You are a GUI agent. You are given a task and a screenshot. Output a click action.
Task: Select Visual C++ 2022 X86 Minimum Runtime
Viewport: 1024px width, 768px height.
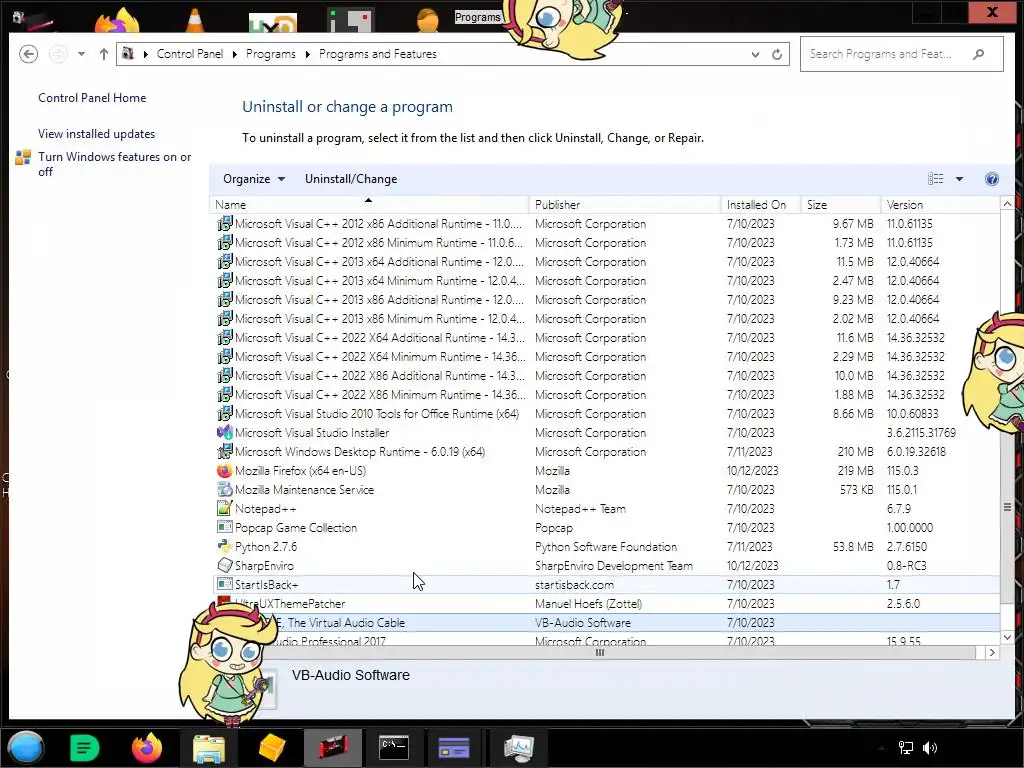pyautogui.click(x=607, y=395)
